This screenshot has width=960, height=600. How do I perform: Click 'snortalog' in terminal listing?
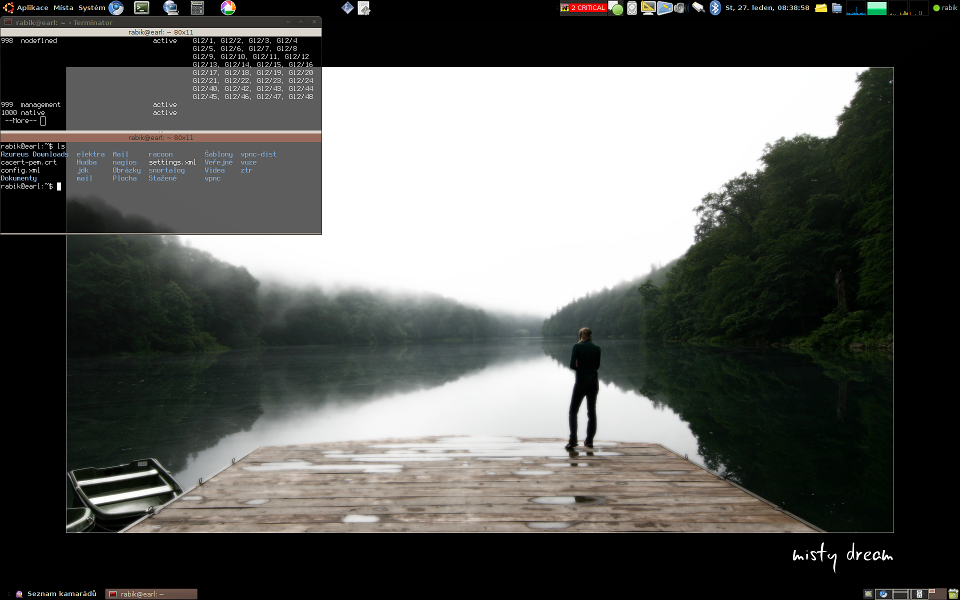(x=167, y=170)
